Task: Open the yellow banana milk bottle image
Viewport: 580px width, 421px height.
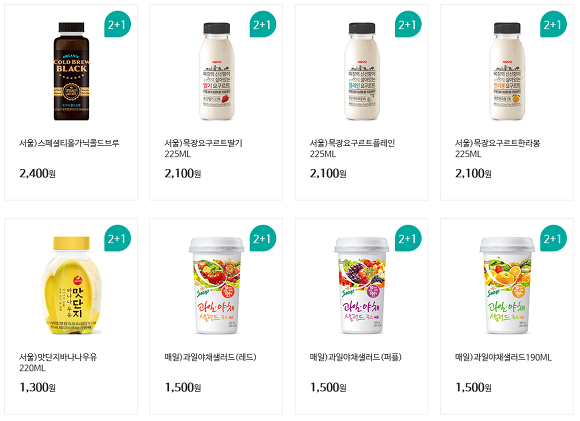Action: tap(71, 285)
